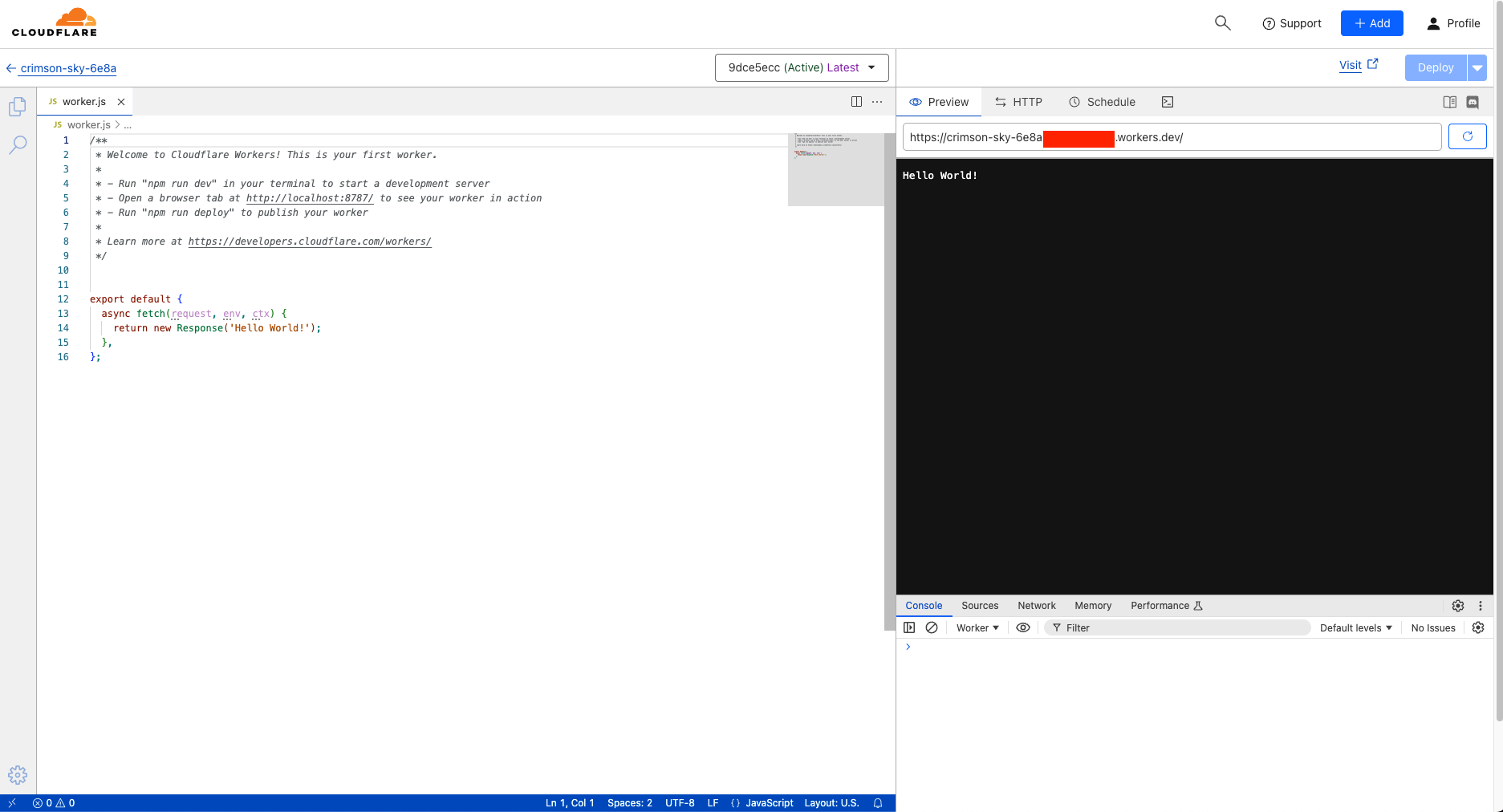The width and height of the screenshot is (1503, 812).
Task: Open the Worker context dropdown
Action: pyautogui.click(x=977, y=628)
